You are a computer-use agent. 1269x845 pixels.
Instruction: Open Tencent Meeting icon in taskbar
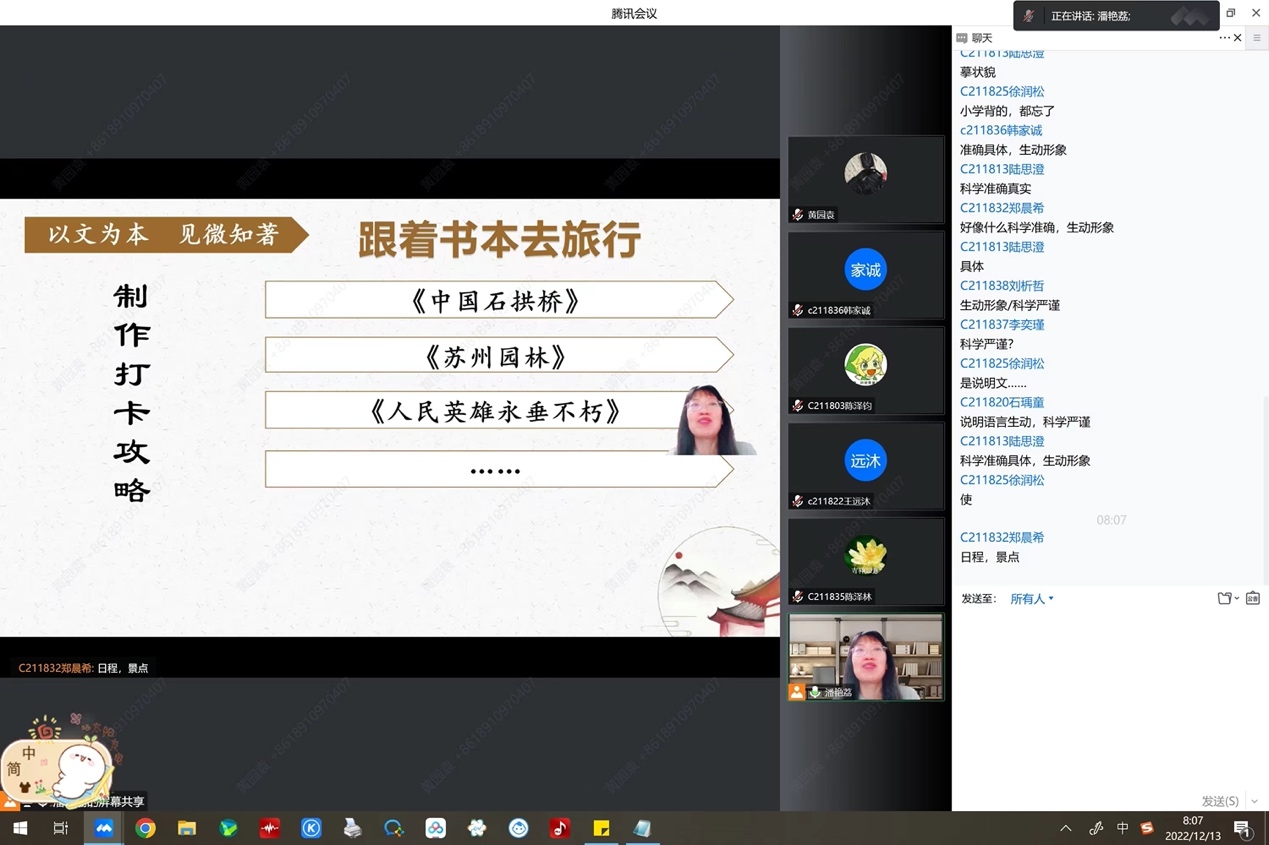pos(104,828)
